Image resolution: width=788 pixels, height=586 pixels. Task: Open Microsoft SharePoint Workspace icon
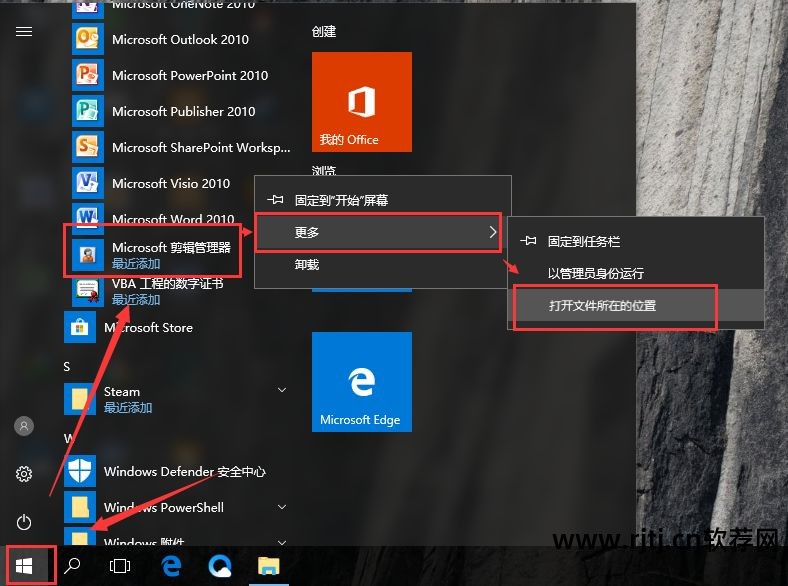87,147
